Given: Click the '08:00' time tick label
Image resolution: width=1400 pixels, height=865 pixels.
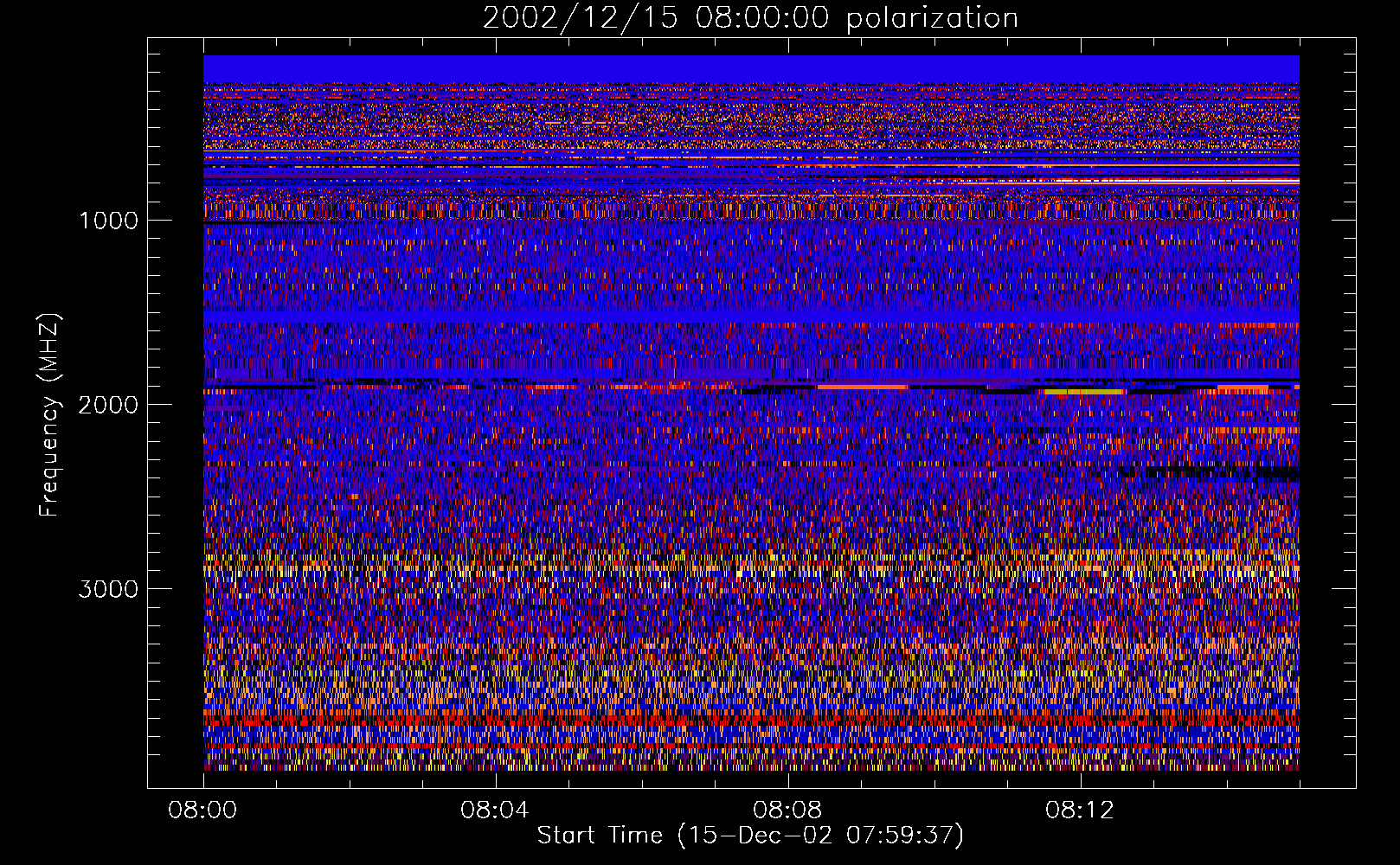Looking at the screenshot, I should pos(202,811).
